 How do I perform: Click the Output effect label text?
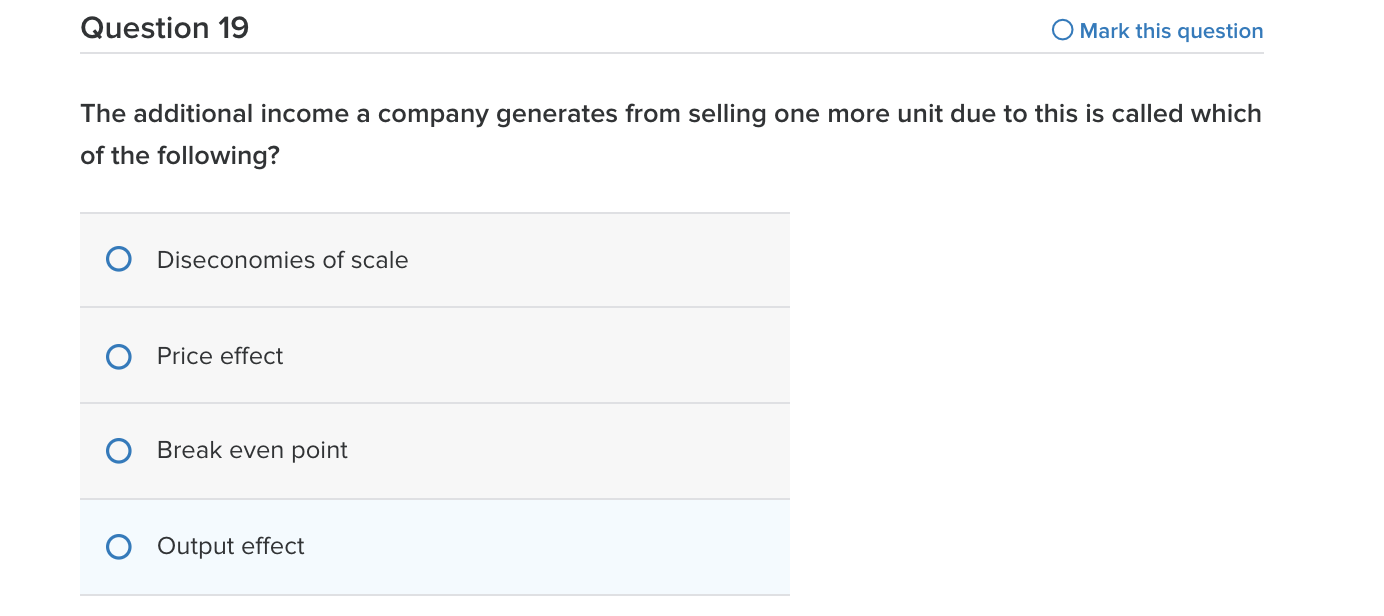click(230, 546)
